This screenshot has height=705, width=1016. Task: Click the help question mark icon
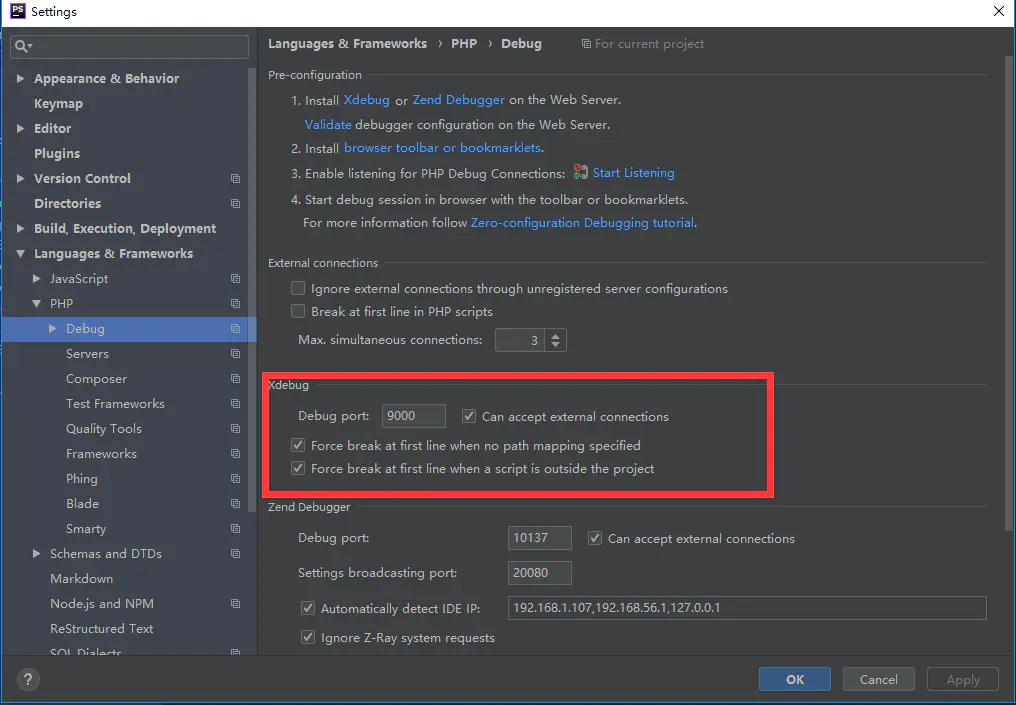point(27,680)
